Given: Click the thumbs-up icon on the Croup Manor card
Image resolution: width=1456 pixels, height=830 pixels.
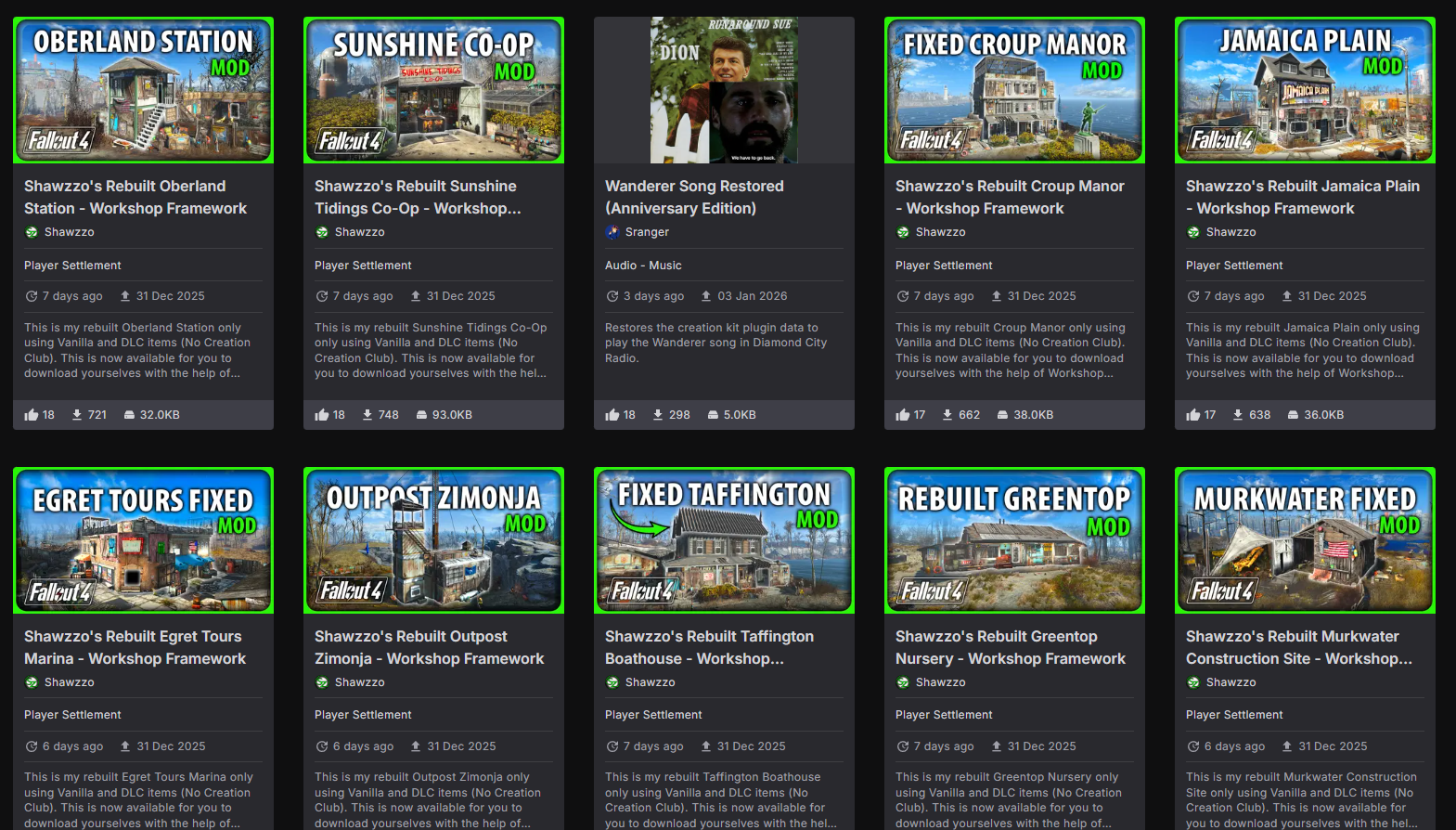Looking at the screenshot, I should coord(903,415).
